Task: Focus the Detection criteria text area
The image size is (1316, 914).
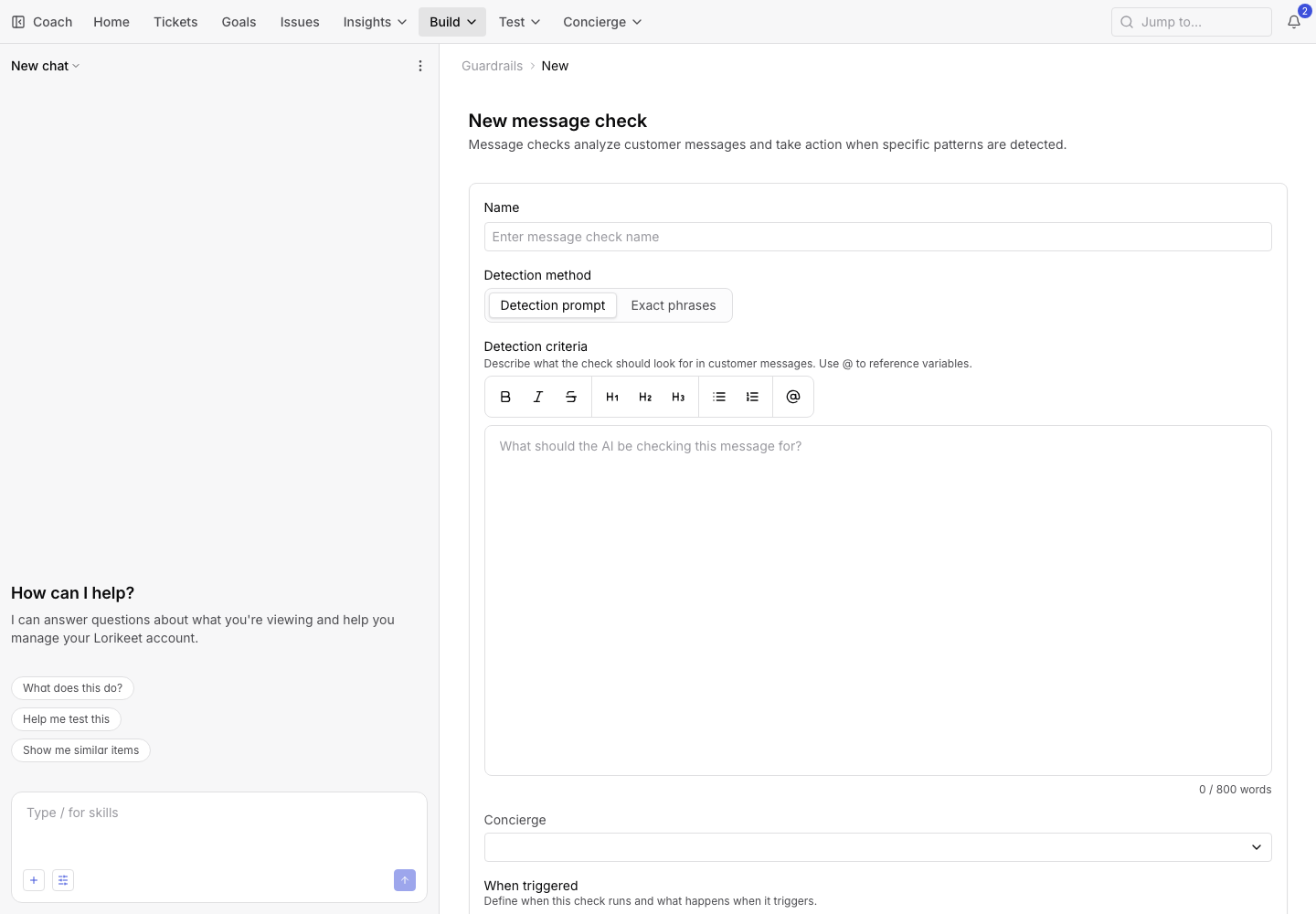Action: pyautogui.click(x=877, y=600)
